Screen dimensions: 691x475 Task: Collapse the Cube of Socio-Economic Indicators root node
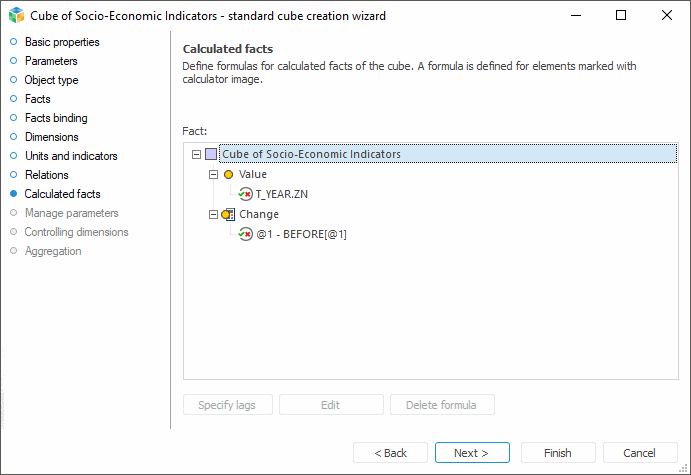coord(194,154)
